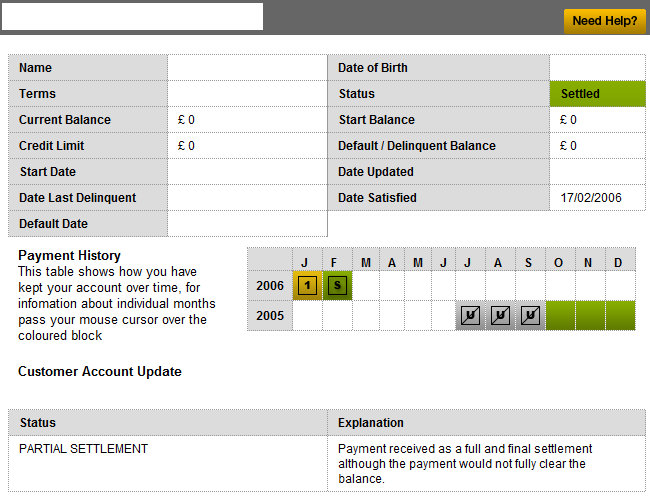Viewport: 650px width, 499px height.
Task: Click January 2006 payment status block
Action: (x=308, y=286)
